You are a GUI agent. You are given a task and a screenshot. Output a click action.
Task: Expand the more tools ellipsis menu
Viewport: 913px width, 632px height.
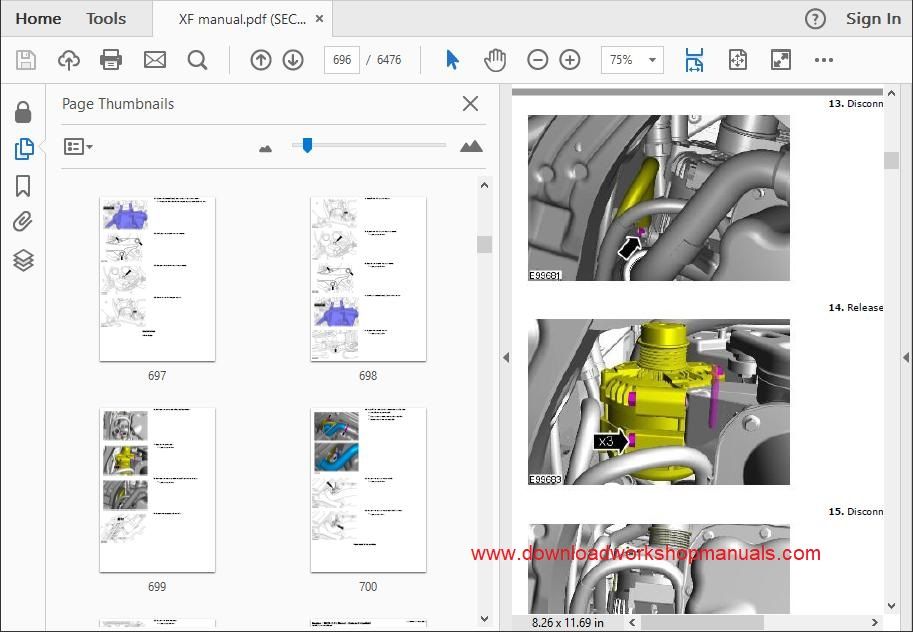click(823, 60)
